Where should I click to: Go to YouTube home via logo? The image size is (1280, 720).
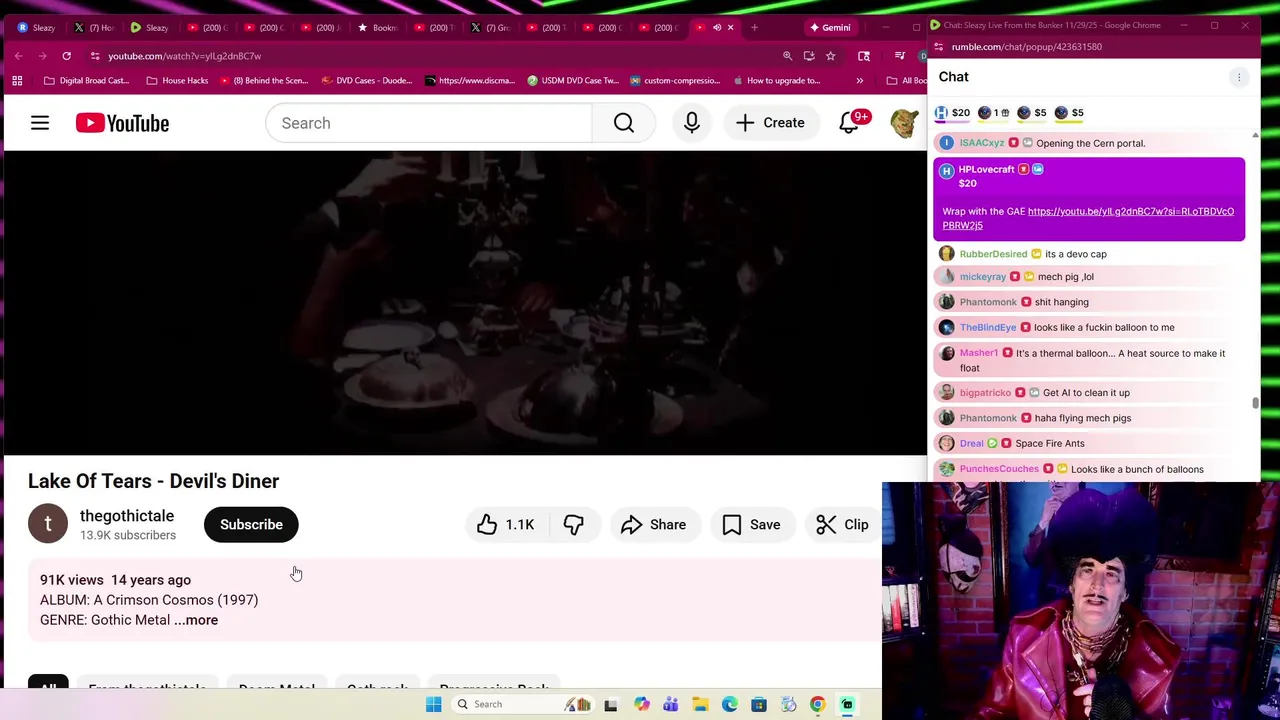[x=122, y=123]
